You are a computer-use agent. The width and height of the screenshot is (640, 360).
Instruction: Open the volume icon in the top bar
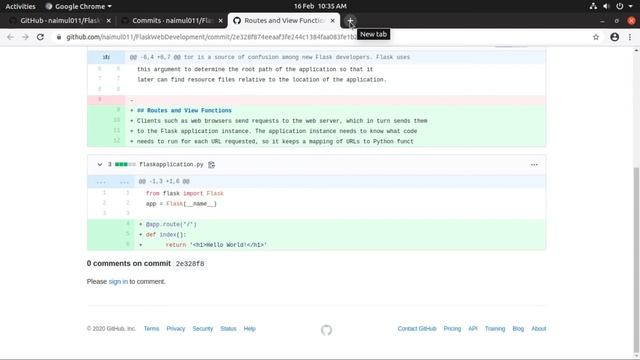pos(606,6)
